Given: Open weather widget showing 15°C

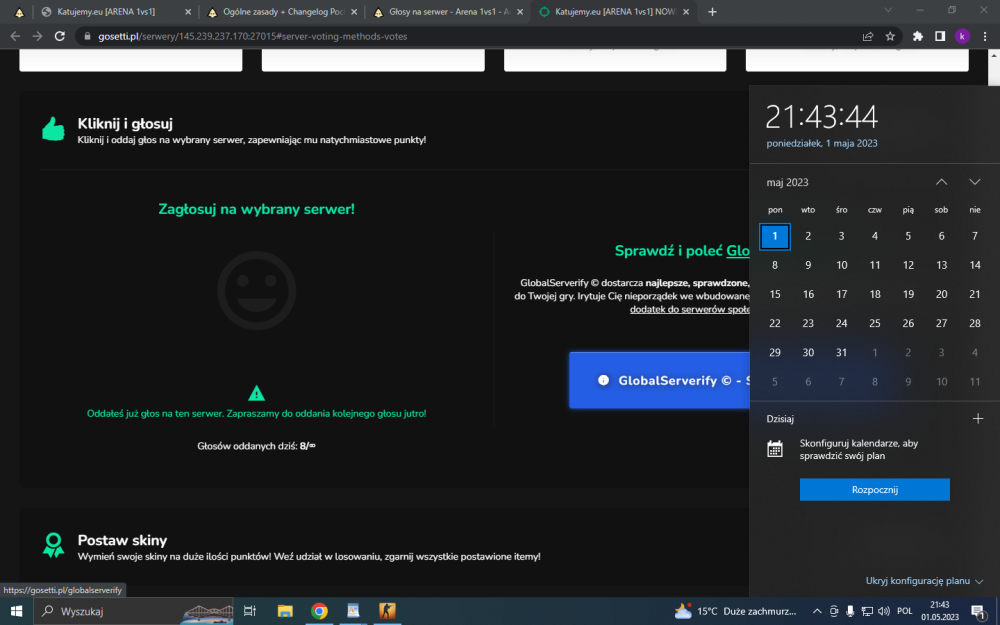Looking at the screenshot, I should pyautogui.click(x=736, y=611).
